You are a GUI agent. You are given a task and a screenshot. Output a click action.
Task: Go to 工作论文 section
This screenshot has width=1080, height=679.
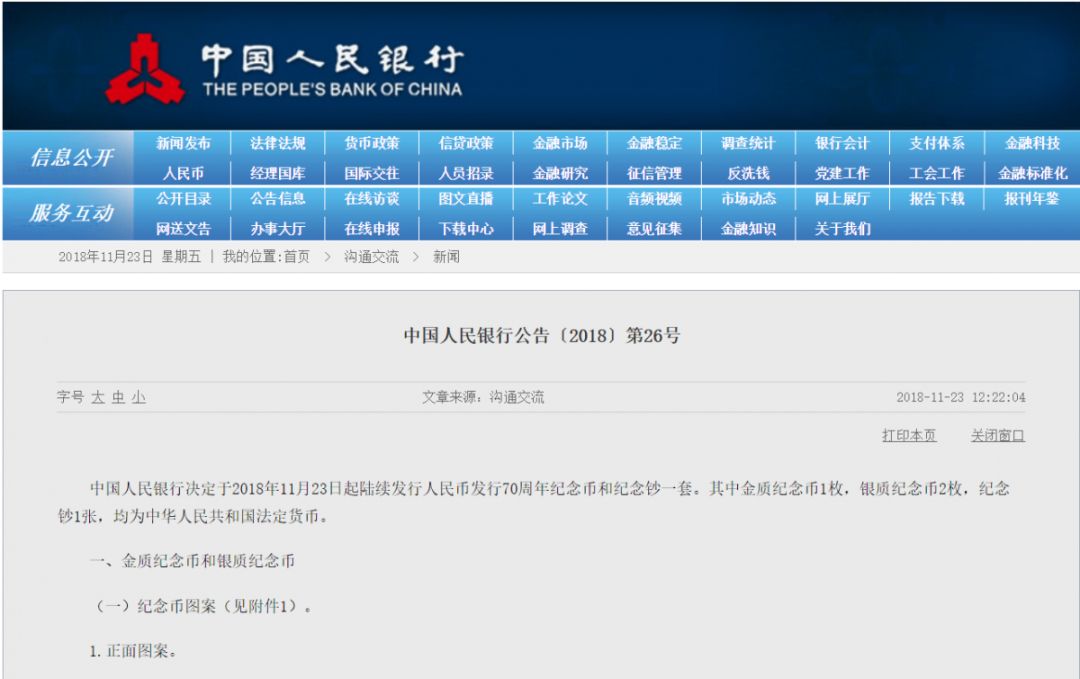tap(560, 199)
